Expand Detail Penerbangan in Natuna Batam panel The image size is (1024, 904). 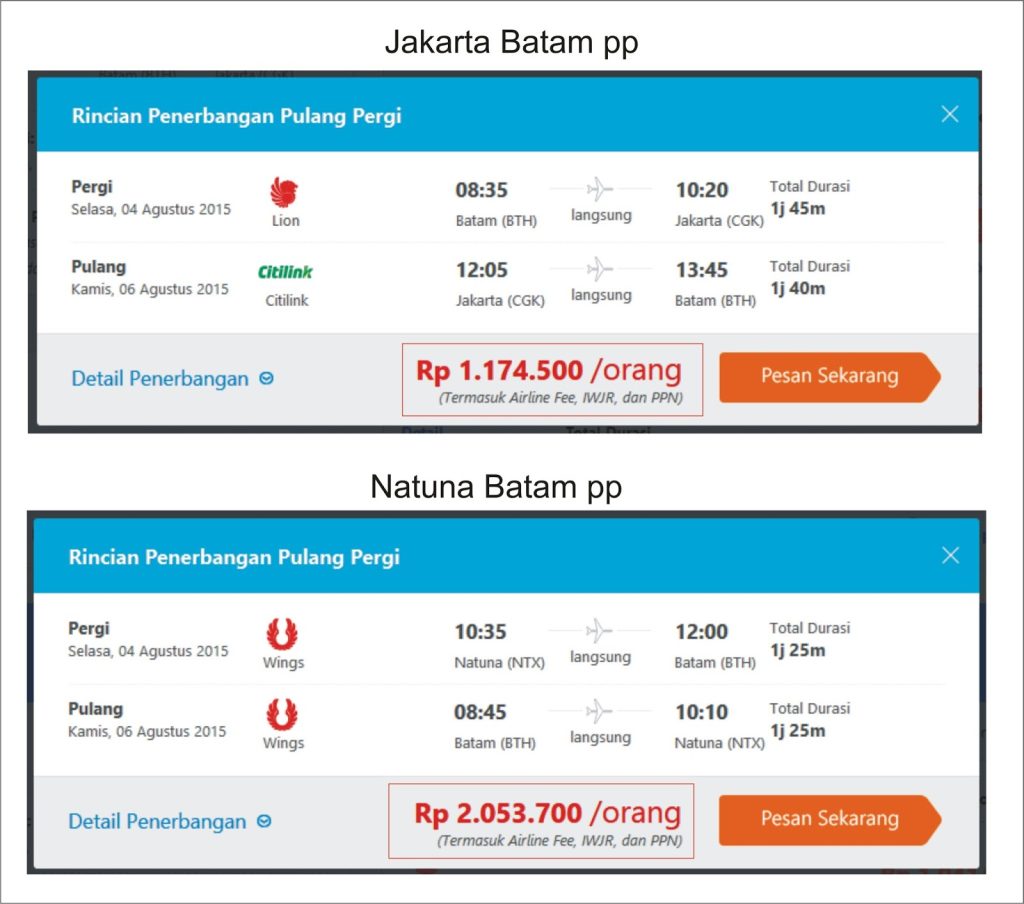(x=157, y=821)
